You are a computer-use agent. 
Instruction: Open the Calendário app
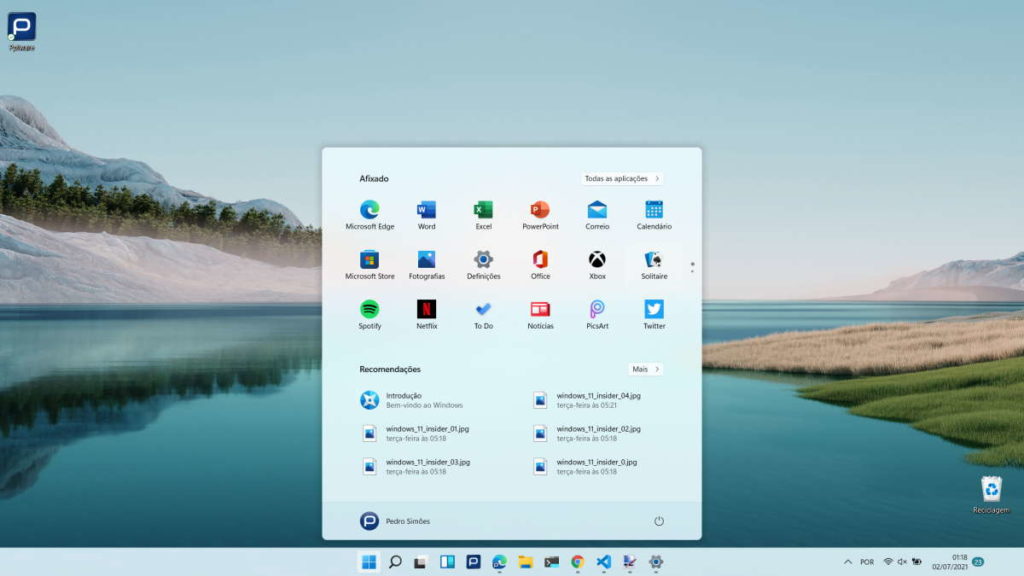652,208
